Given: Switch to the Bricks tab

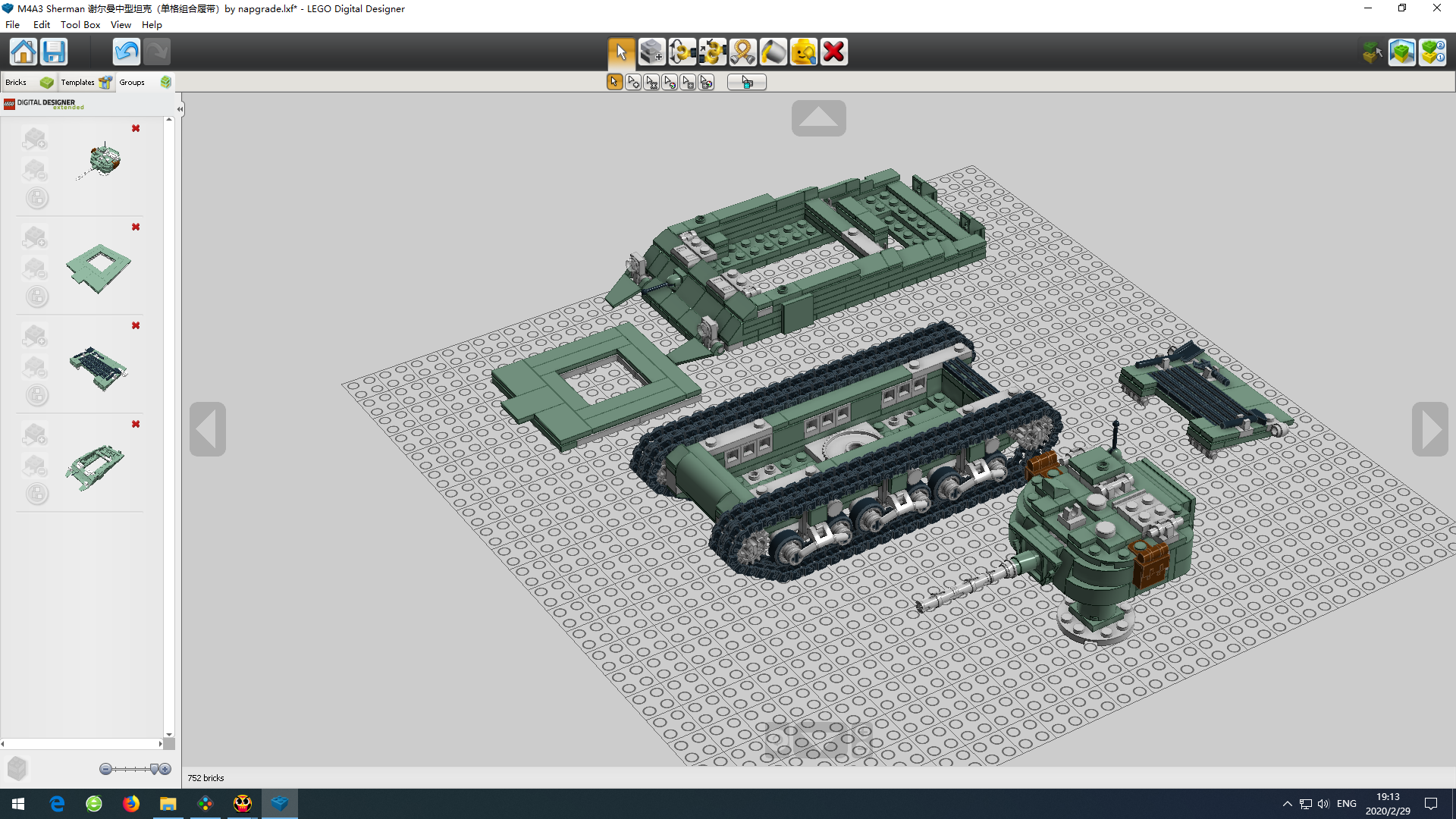Looking at the screenshot, I should 29,82.
